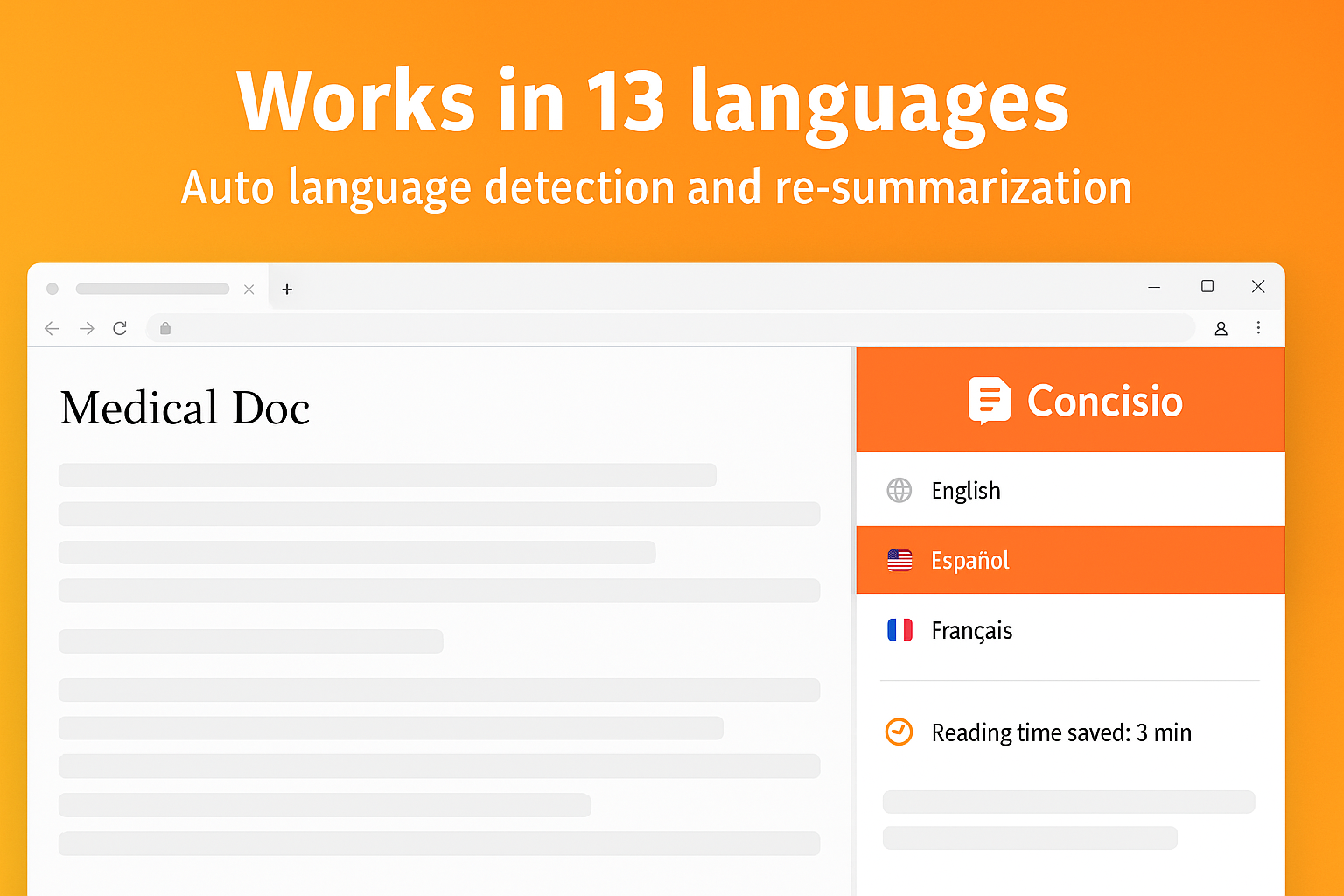Select English language option
The height and width of the screenshot is (896, 1344).
pyautogui.click(x=1070, y=490)
